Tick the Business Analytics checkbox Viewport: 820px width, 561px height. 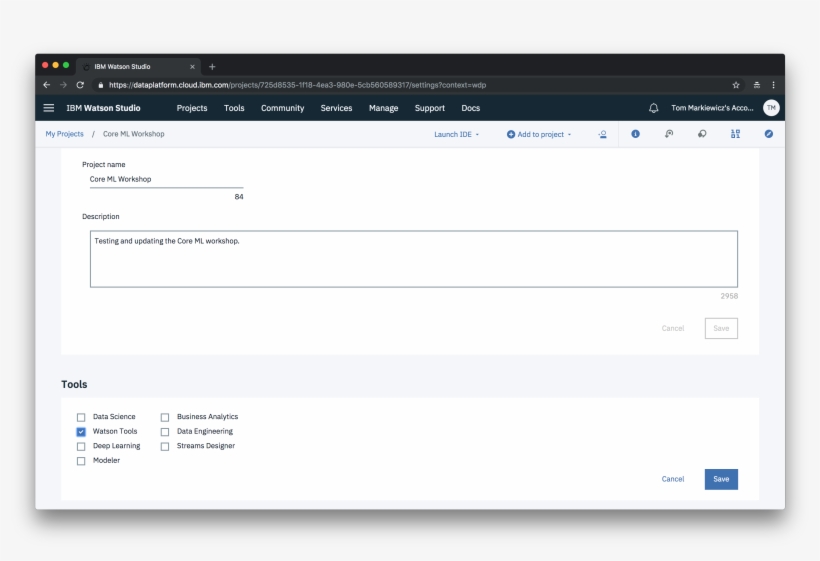point(165,417)
